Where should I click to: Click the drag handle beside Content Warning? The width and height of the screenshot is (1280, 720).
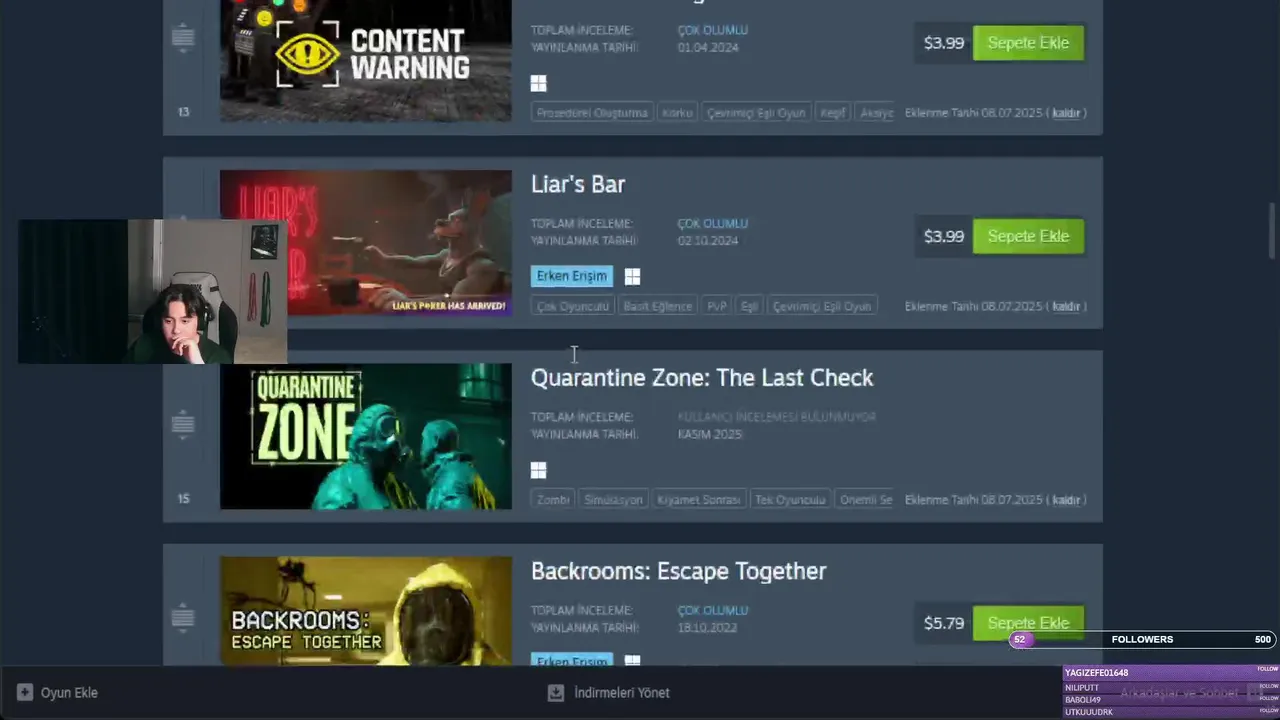182,38
